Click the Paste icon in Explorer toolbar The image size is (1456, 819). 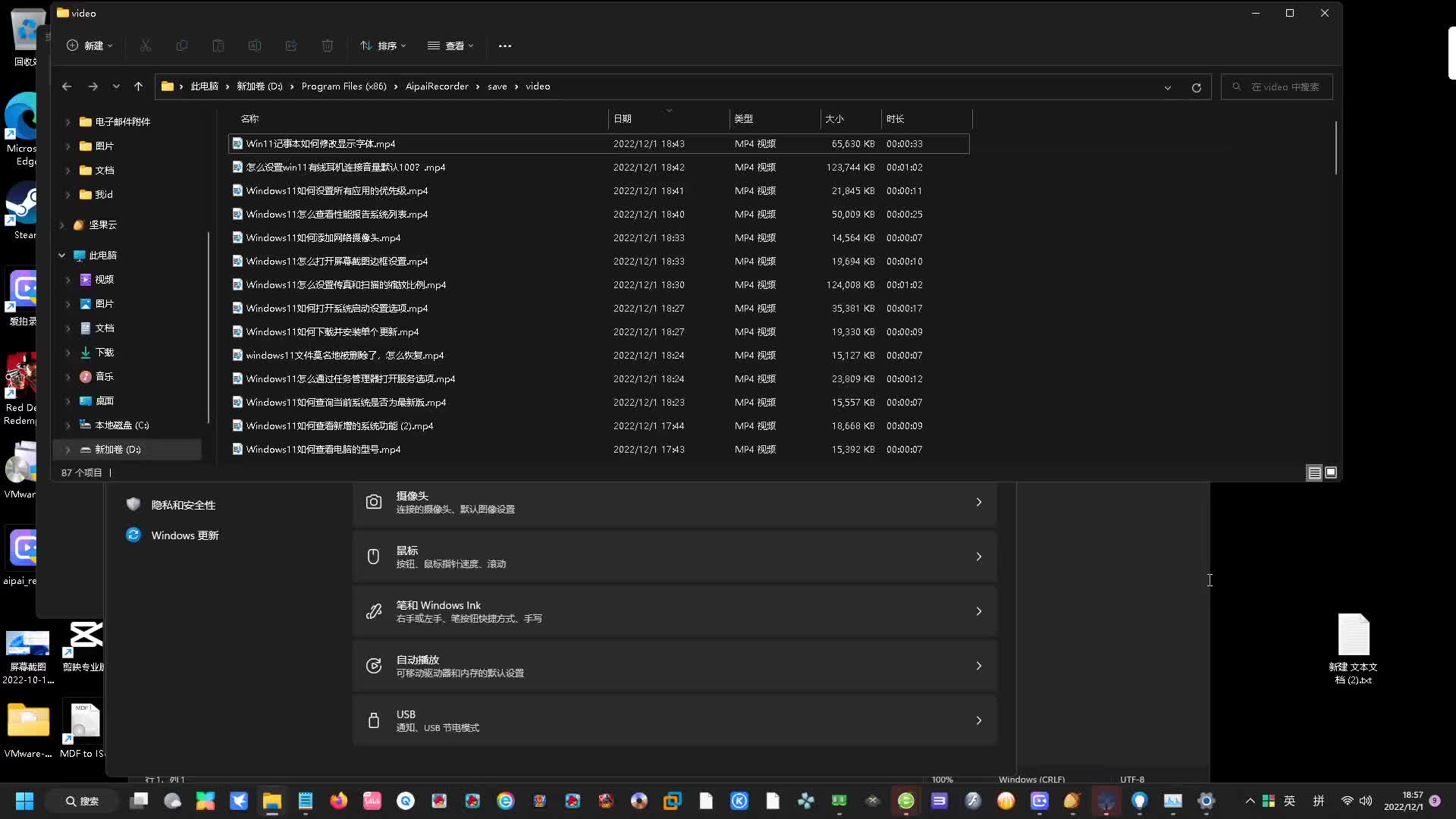[218, 46]
